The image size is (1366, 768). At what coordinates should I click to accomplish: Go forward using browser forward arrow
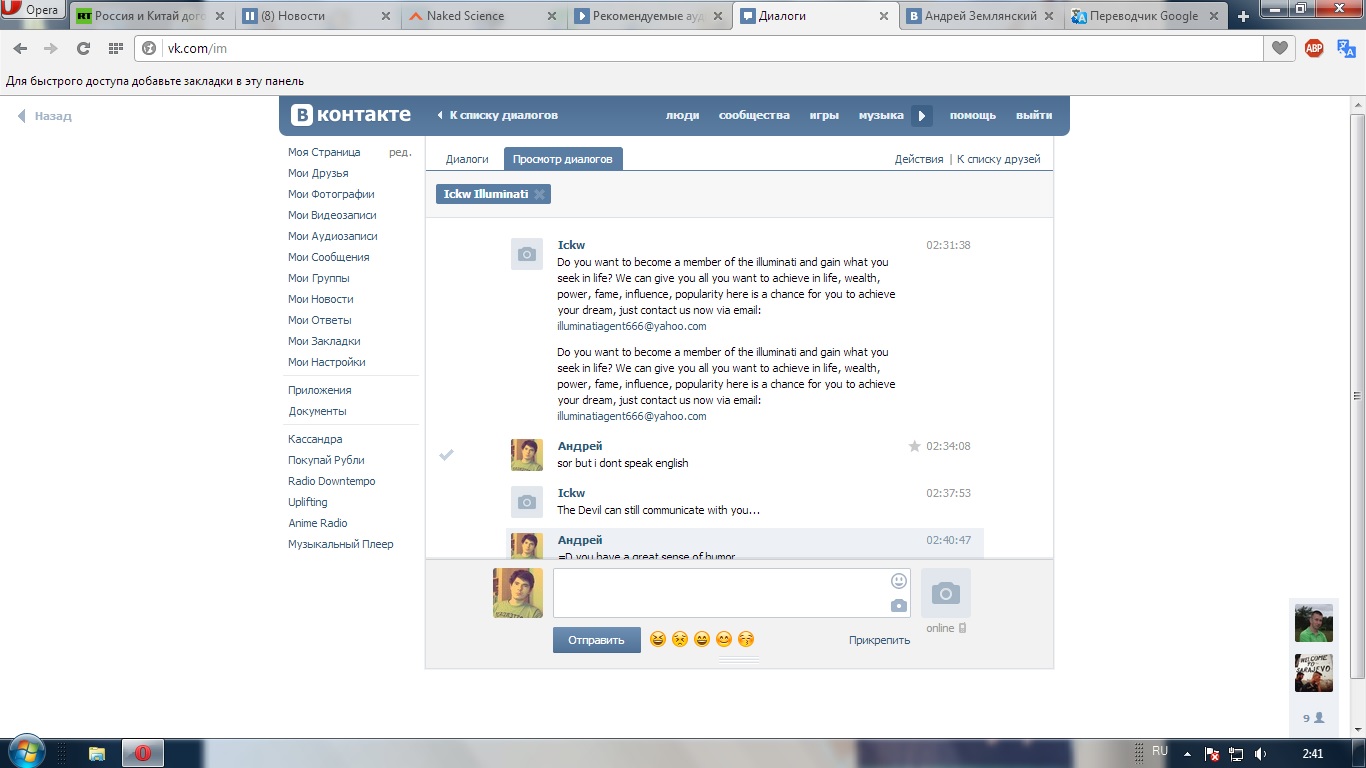pyautogui.click(x=50, y=48)
